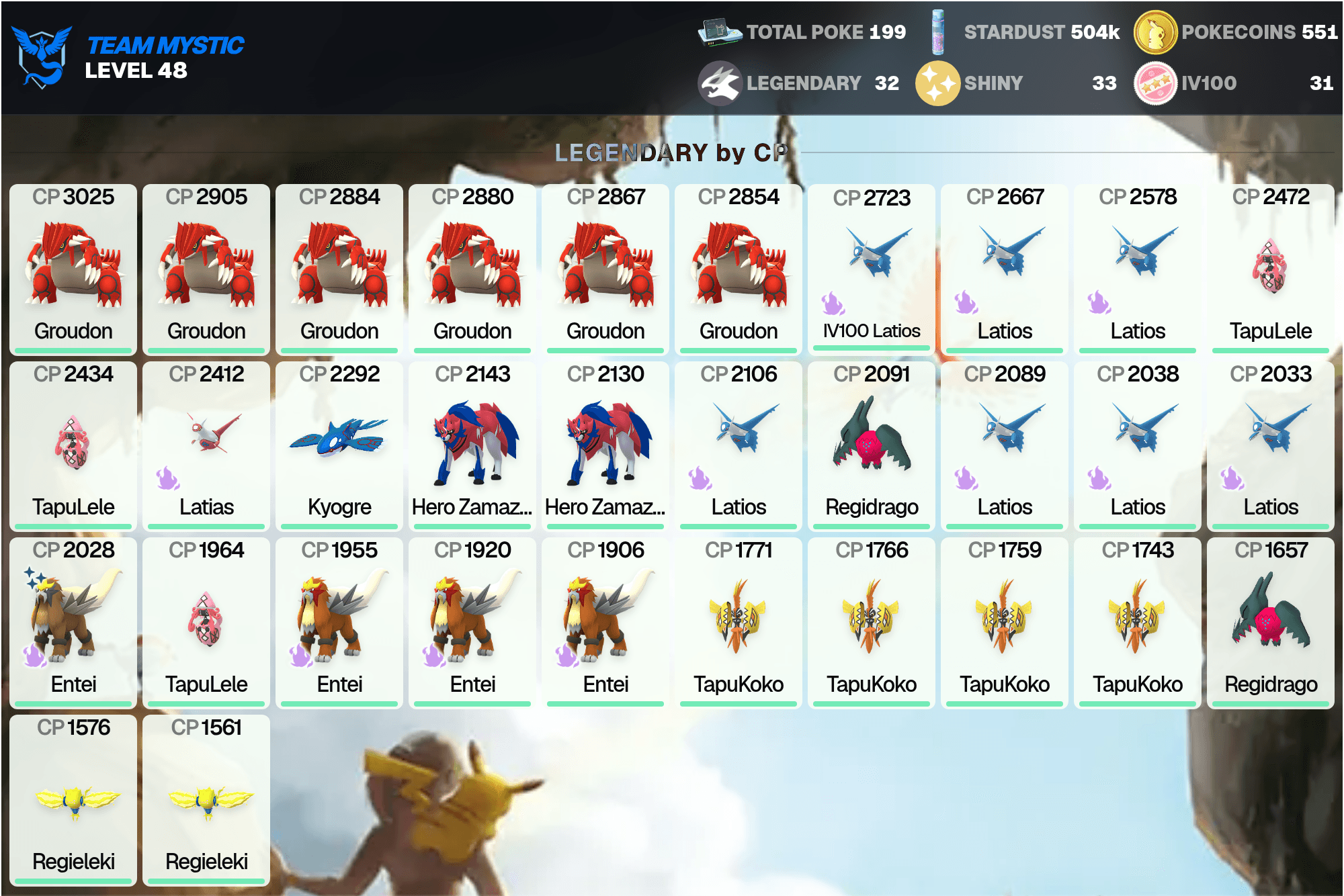Image resolution: width=1344 pixels, height=896 pixels.
Task: Click the 'LEGENDARY by CP' section heading
Action: tap(671, 152)
